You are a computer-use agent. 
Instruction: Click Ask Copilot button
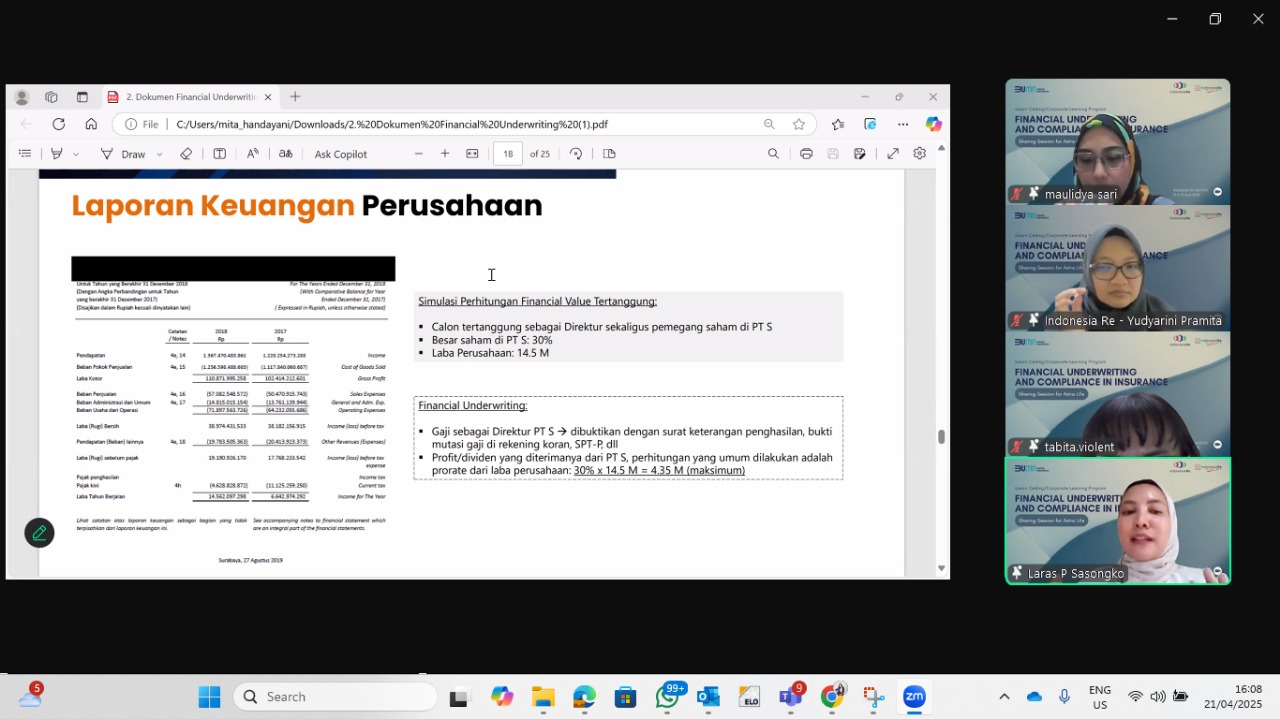click(341, 154)
